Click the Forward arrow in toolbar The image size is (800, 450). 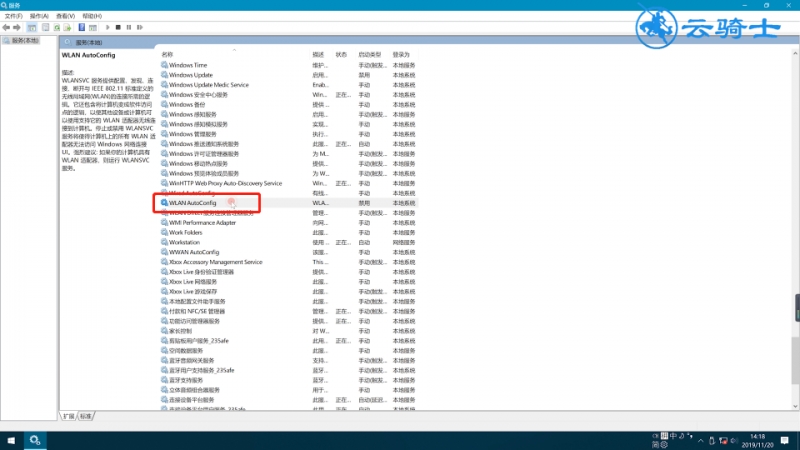tap(16, 28)
